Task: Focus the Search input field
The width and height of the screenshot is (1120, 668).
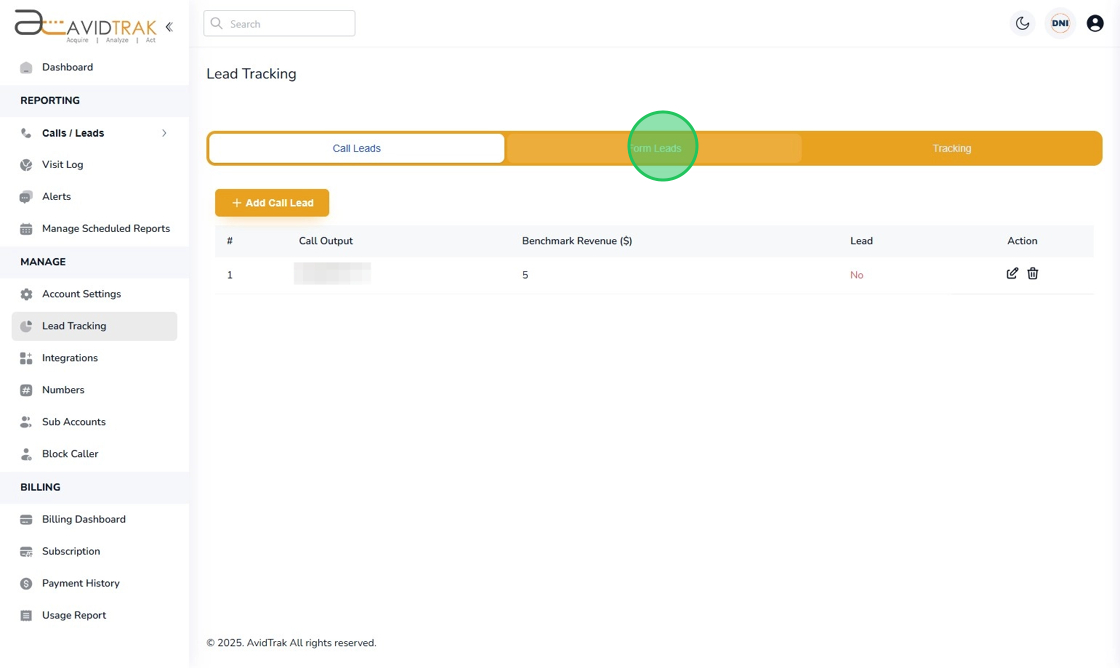Action: tap(279, 24)
